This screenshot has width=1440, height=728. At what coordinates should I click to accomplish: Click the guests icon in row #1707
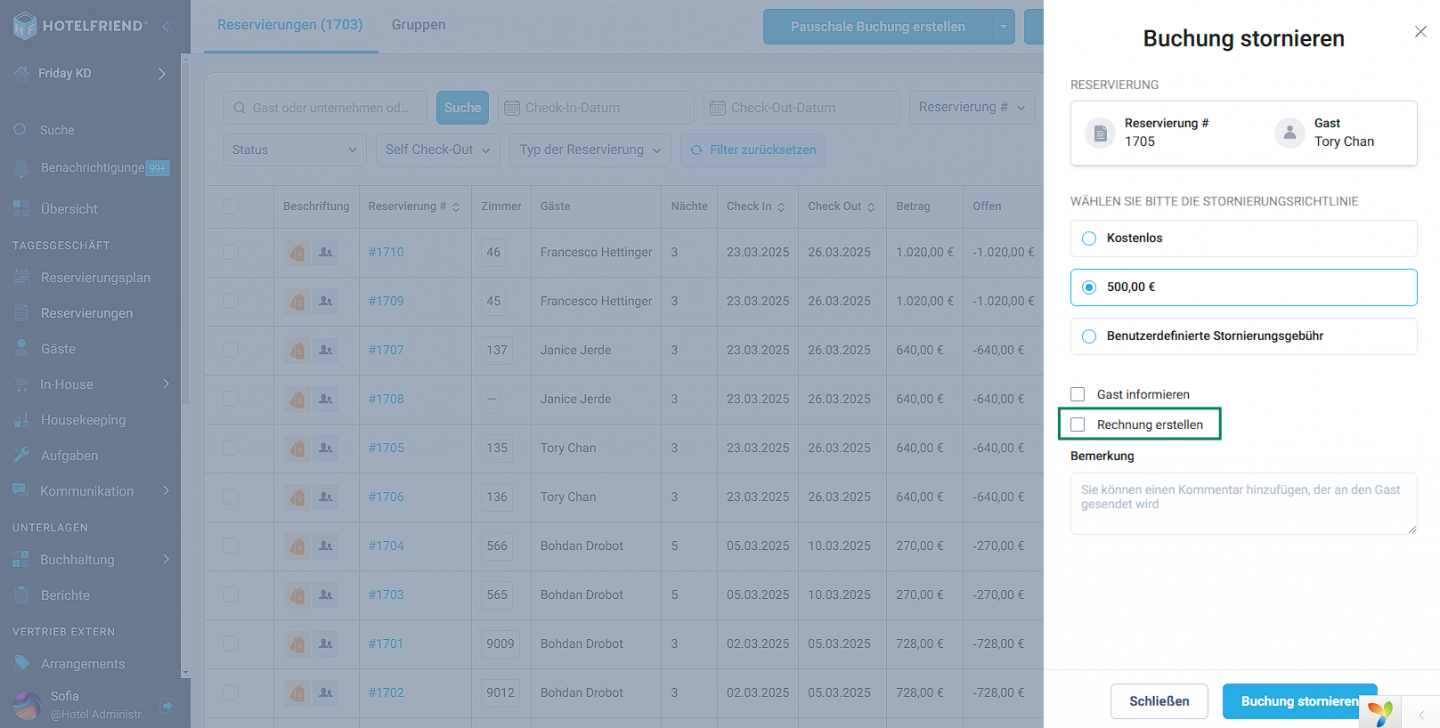325,350
